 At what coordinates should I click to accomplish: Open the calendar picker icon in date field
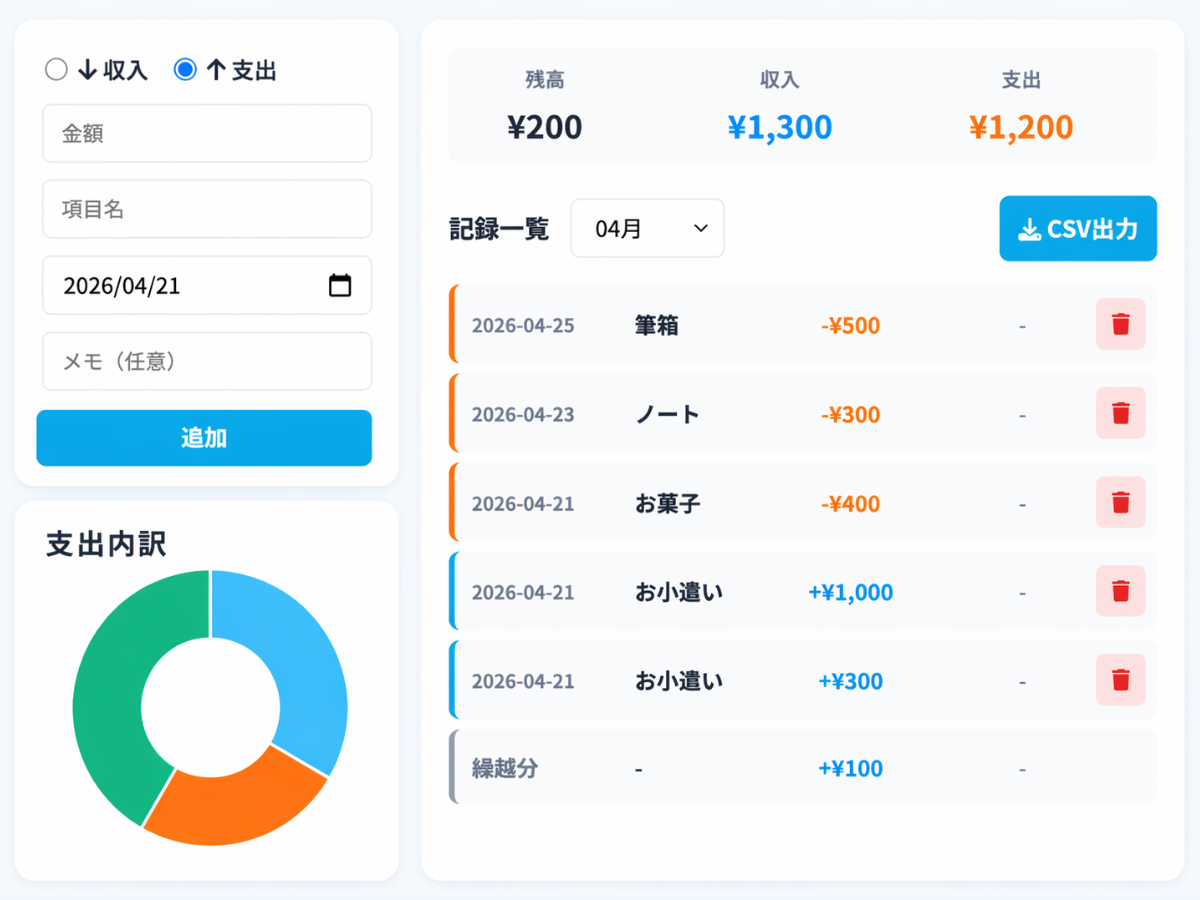pyautogui.click(x=340, y=285)
